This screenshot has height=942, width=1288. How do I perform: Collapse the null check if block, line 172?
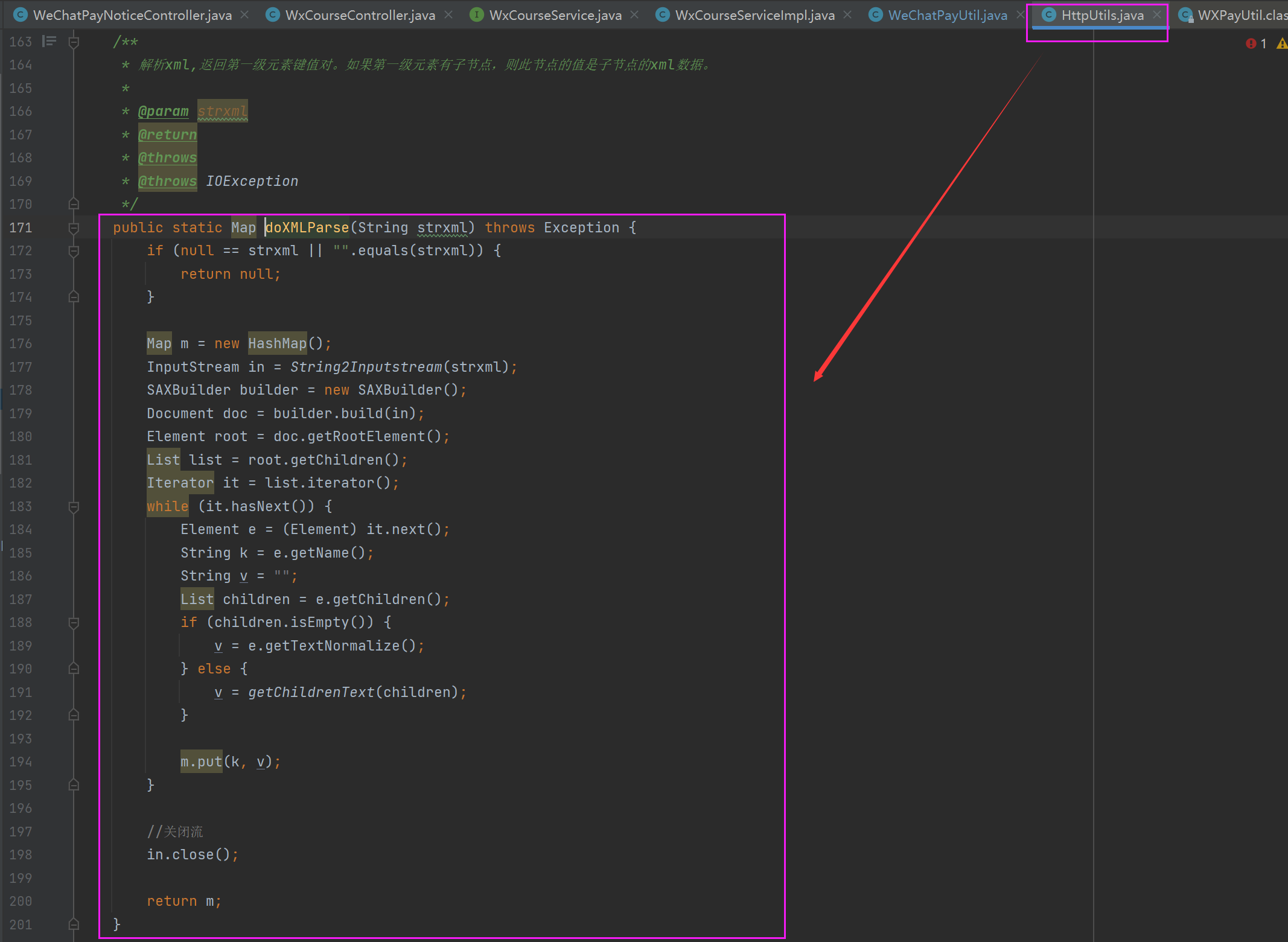(x=74, y=251)
